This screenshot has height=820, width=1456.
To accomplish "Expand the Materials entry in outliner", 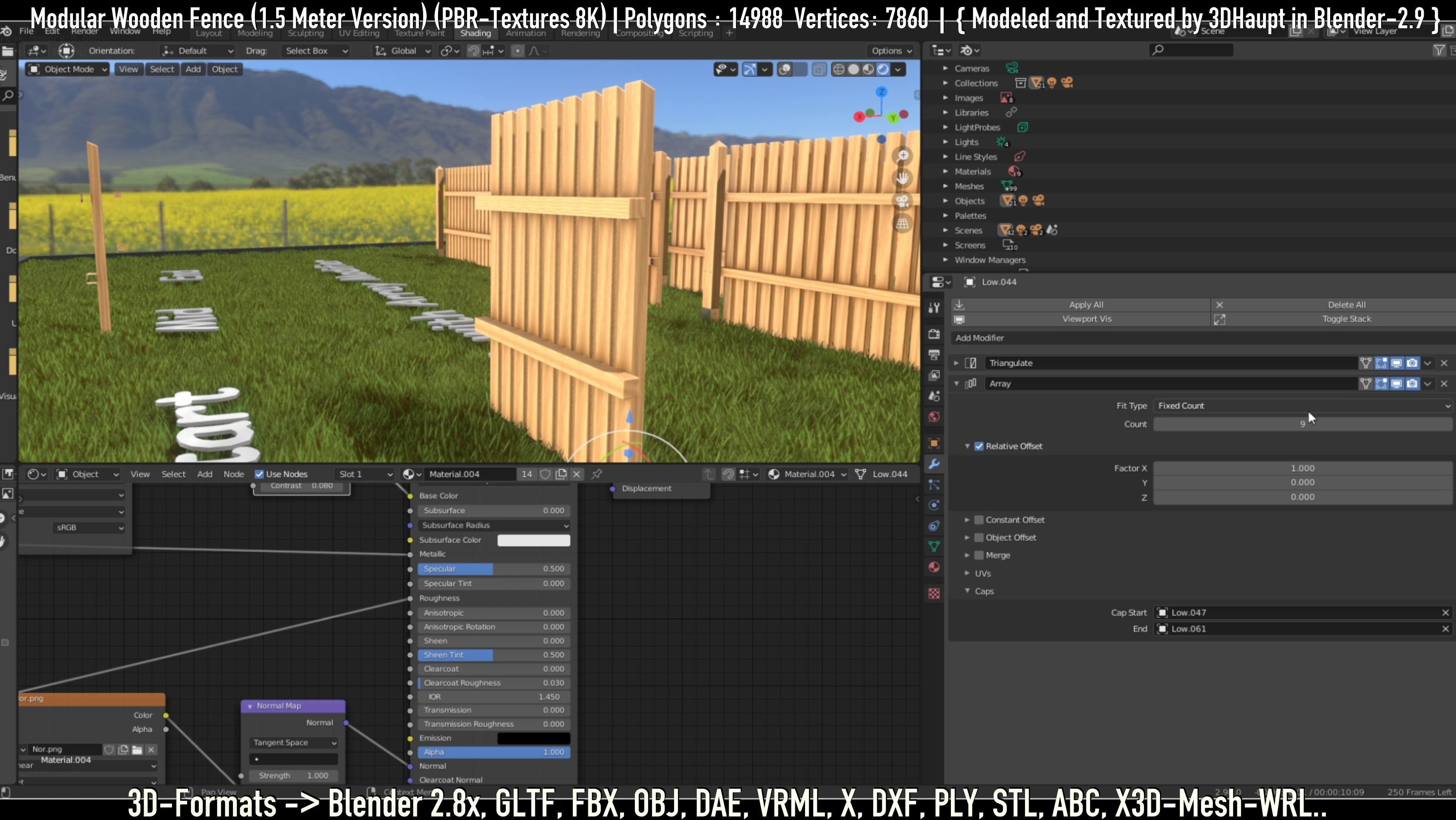I will (x=945, y=171).
